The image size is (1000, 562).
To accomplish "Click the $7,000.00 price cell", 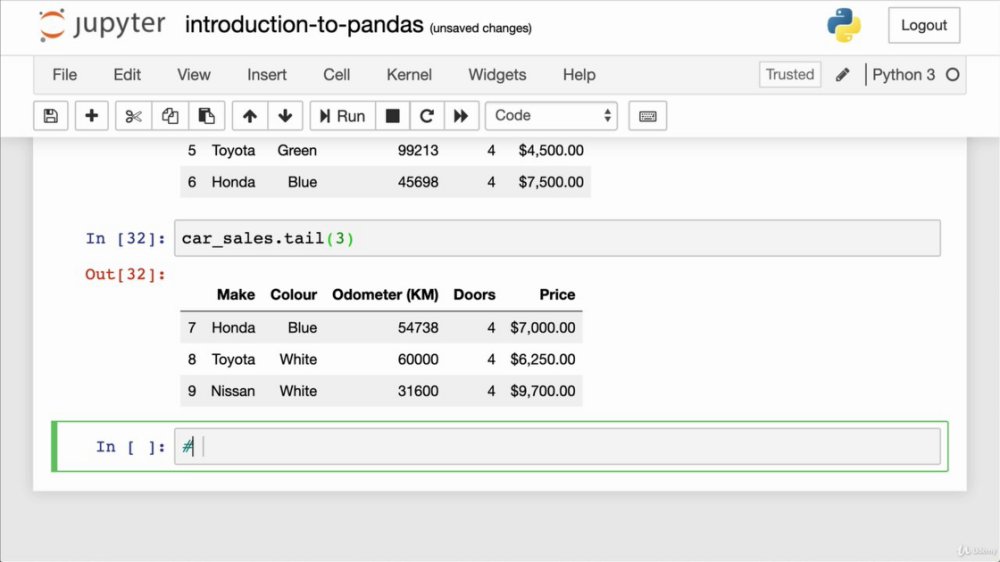I will pyautogui.click(x=543, y=328).
